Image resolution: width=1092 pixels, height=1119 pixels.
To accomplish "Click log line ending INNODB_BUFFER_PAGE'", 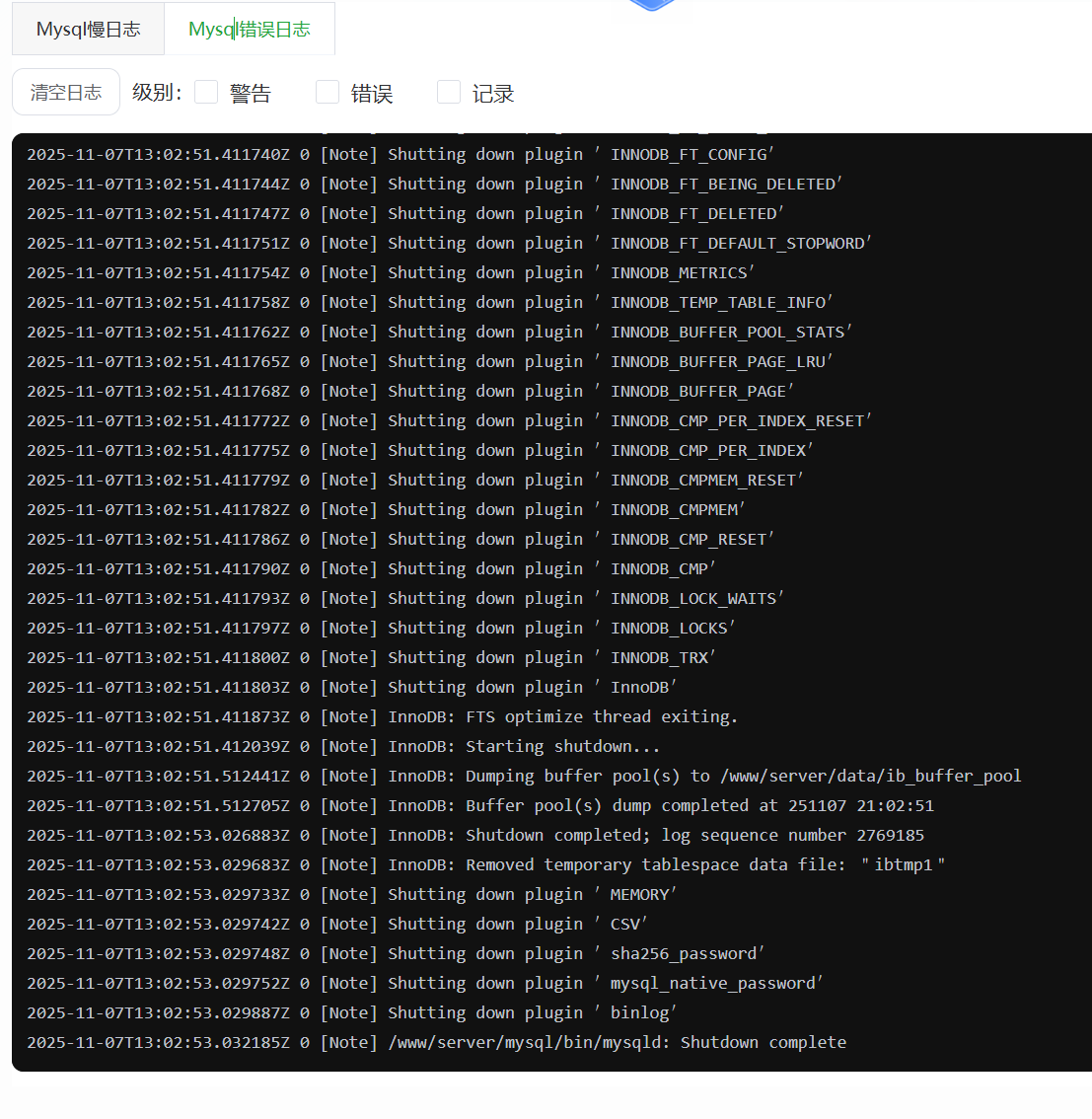I will 410,392.
